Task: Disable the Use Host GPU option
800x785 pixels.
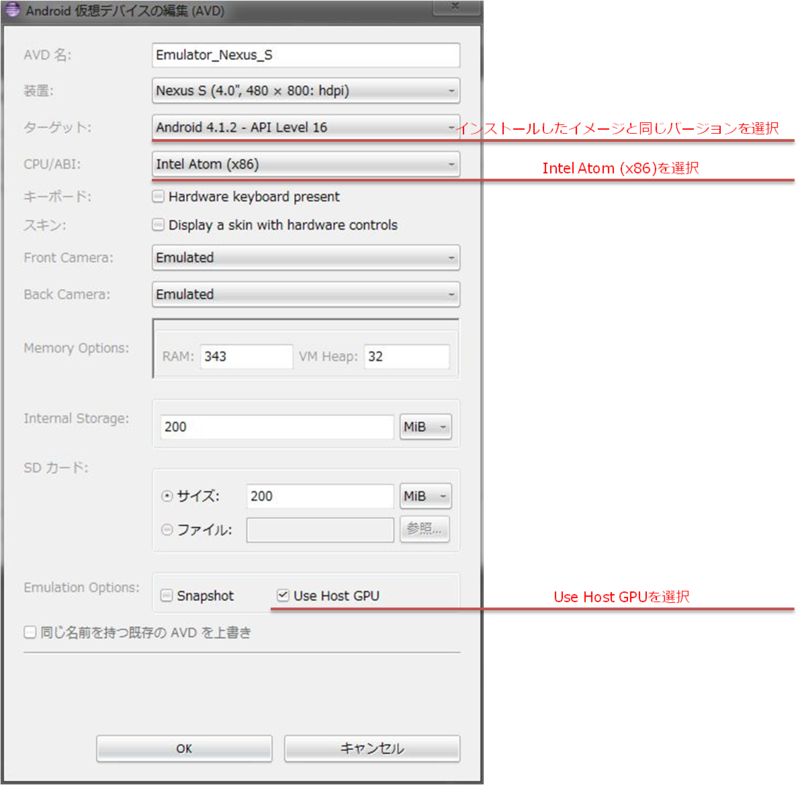Action: click(282, 595)
